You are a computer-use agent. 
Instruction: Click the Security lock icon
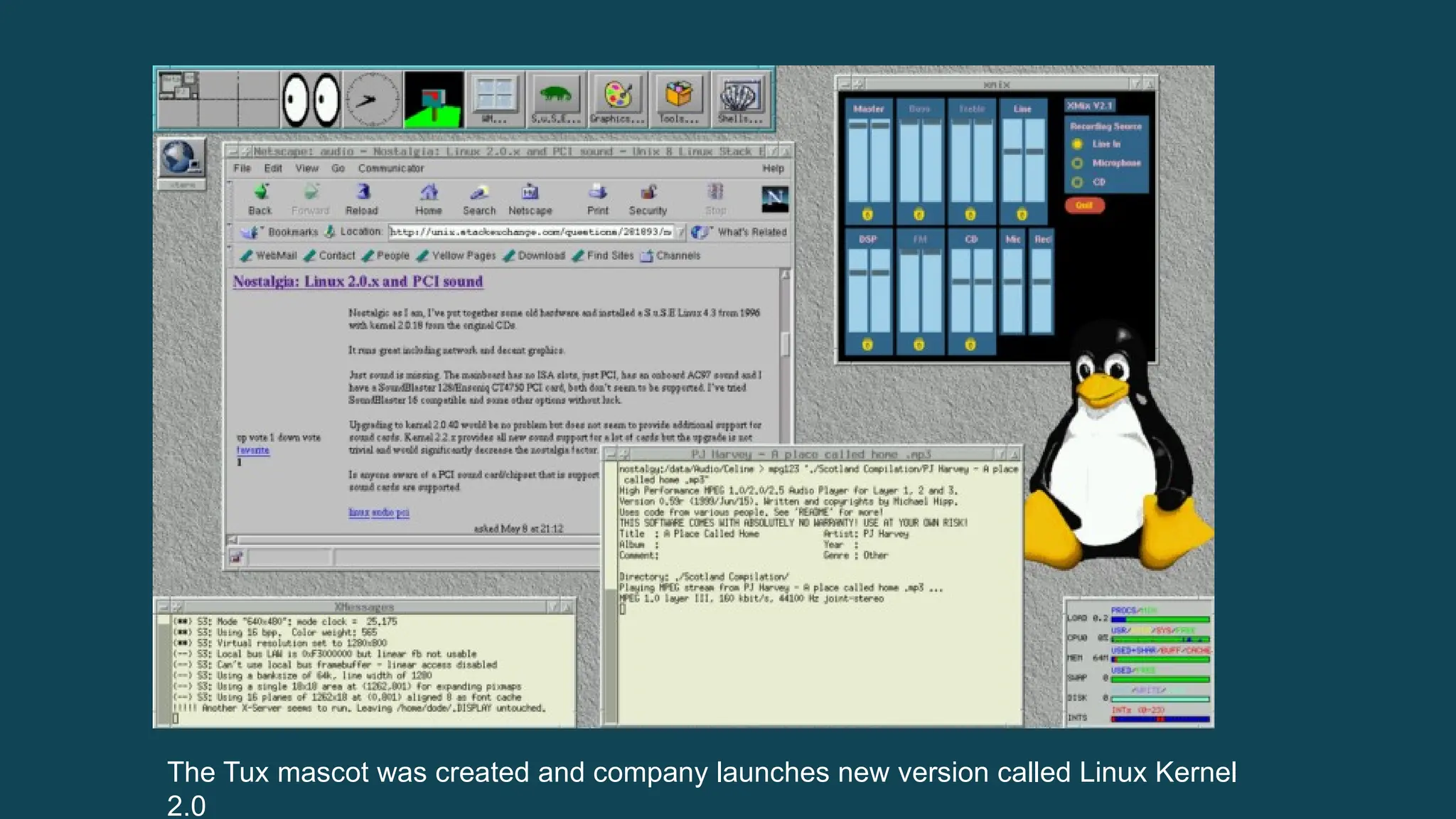point(648,193)
